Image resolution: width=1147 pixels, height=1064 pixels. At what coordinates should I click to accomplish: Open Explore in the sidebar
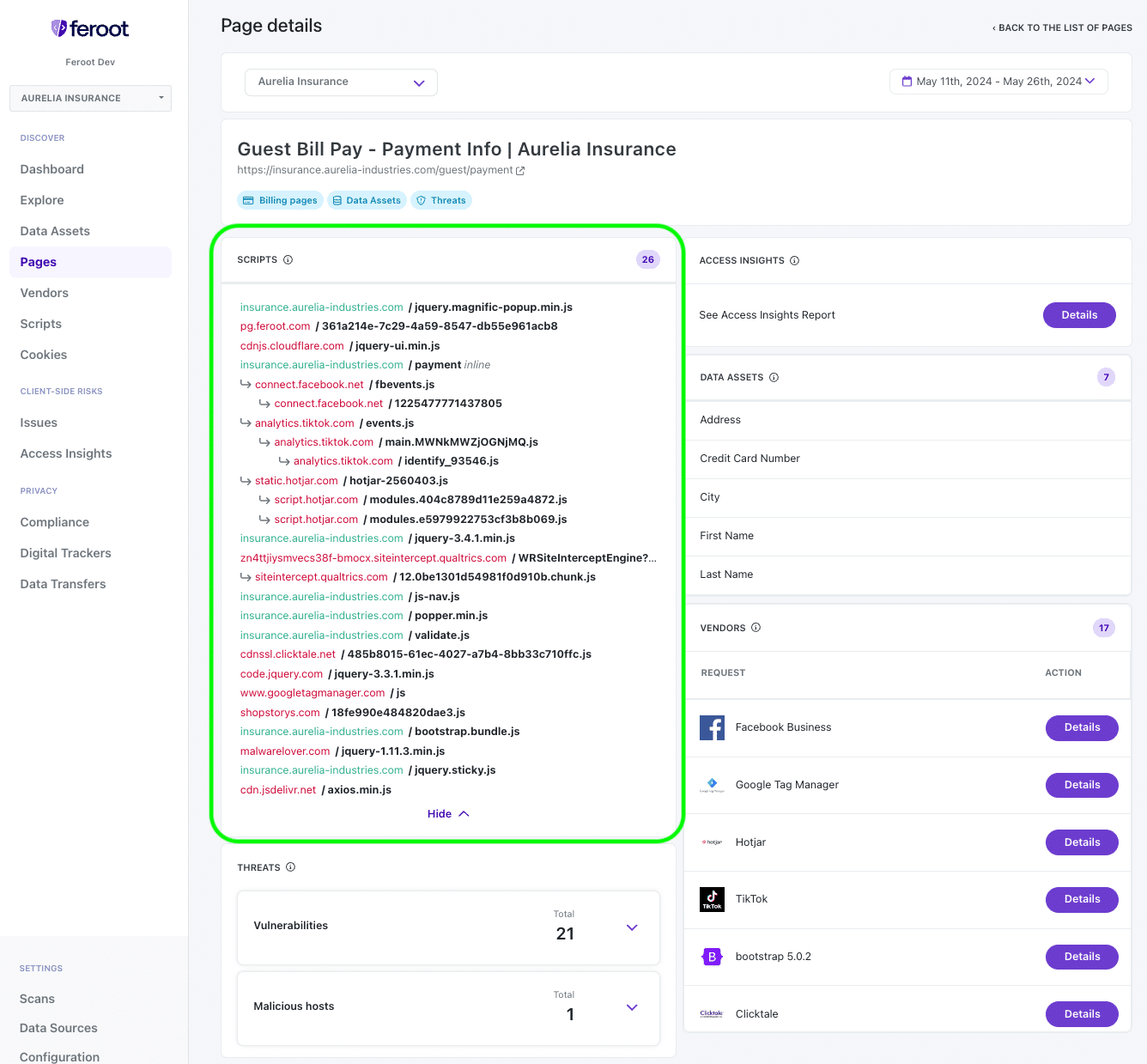click(42, 200)
